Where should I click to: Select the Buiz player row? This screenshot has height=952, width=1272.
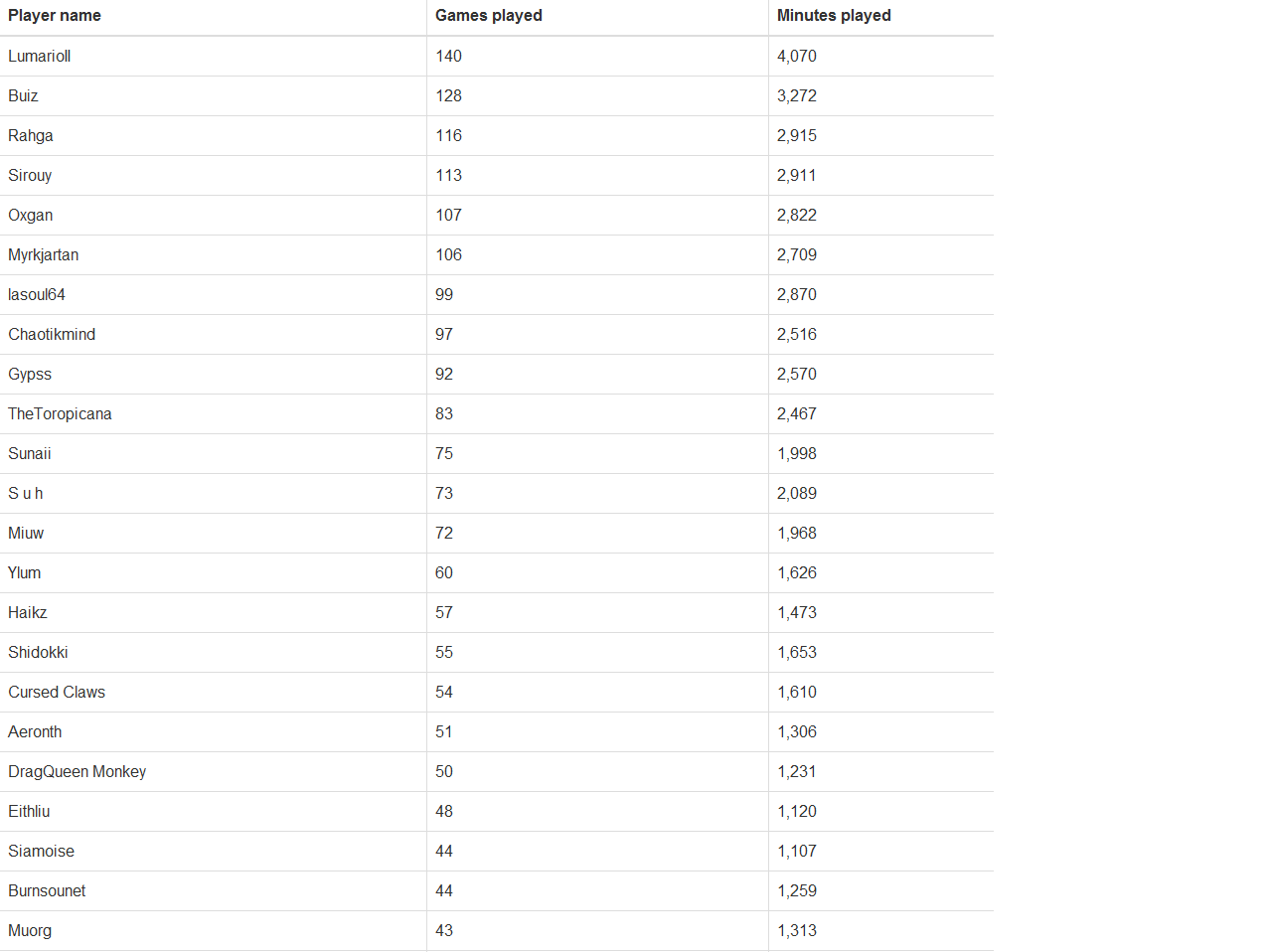[x=497, y=96]
